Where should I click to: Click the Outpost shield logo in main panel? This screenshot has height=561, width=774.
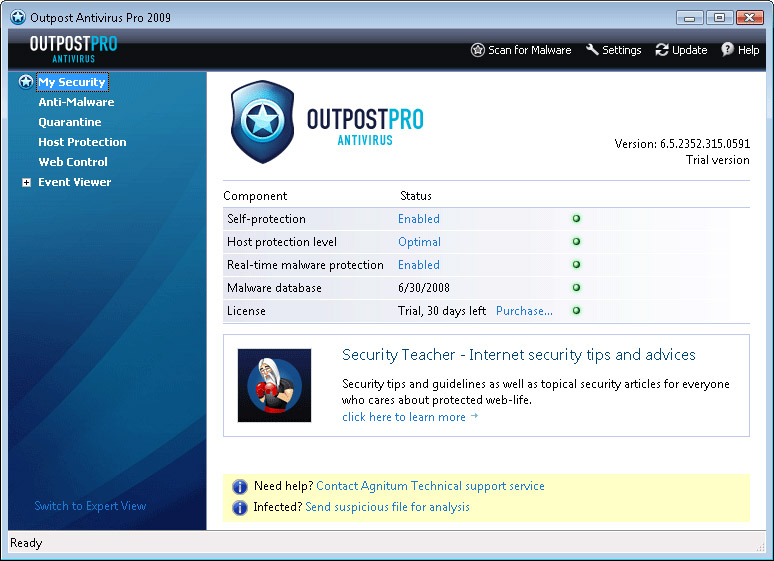coord(263,121)
